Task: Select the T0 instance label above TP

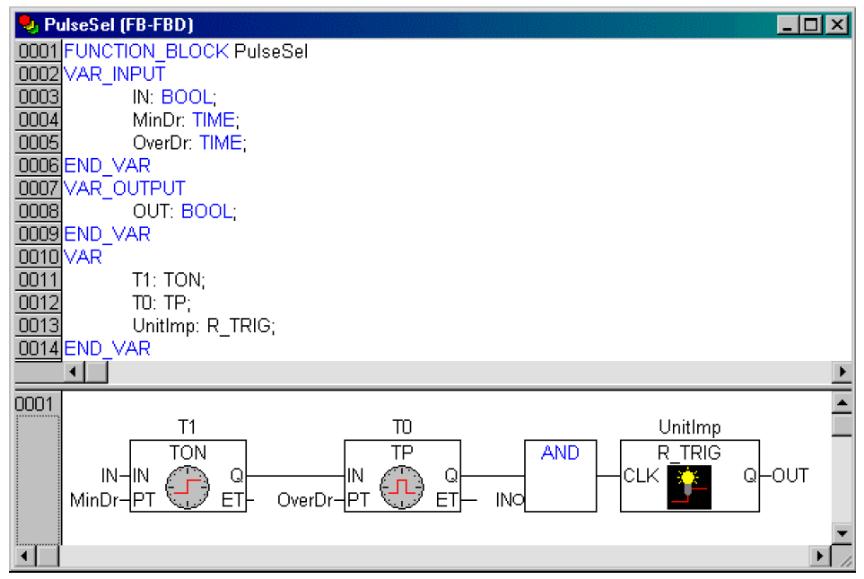Action: click(402, 427)
